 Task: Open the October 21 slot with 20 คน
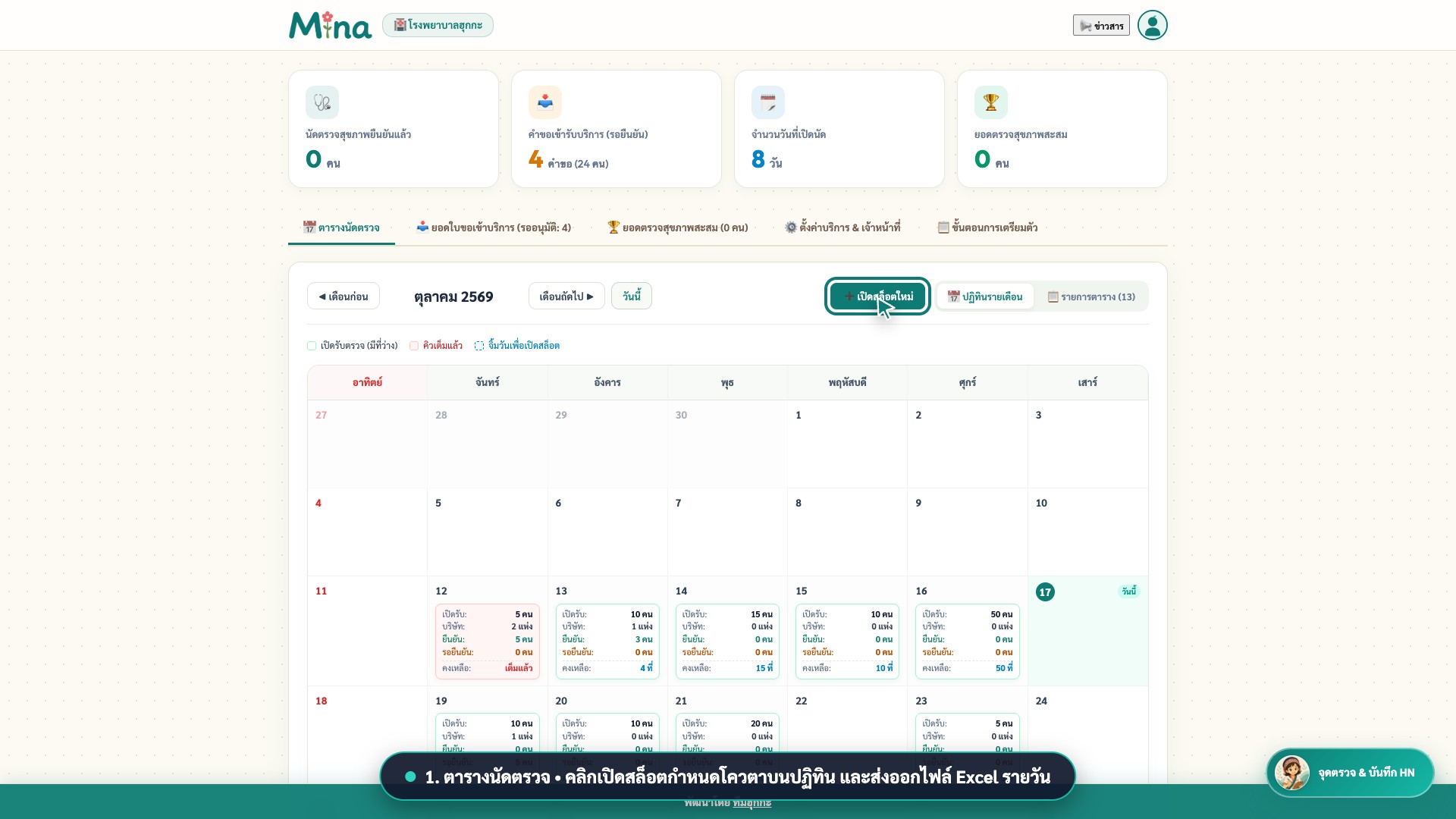point(727,733)
